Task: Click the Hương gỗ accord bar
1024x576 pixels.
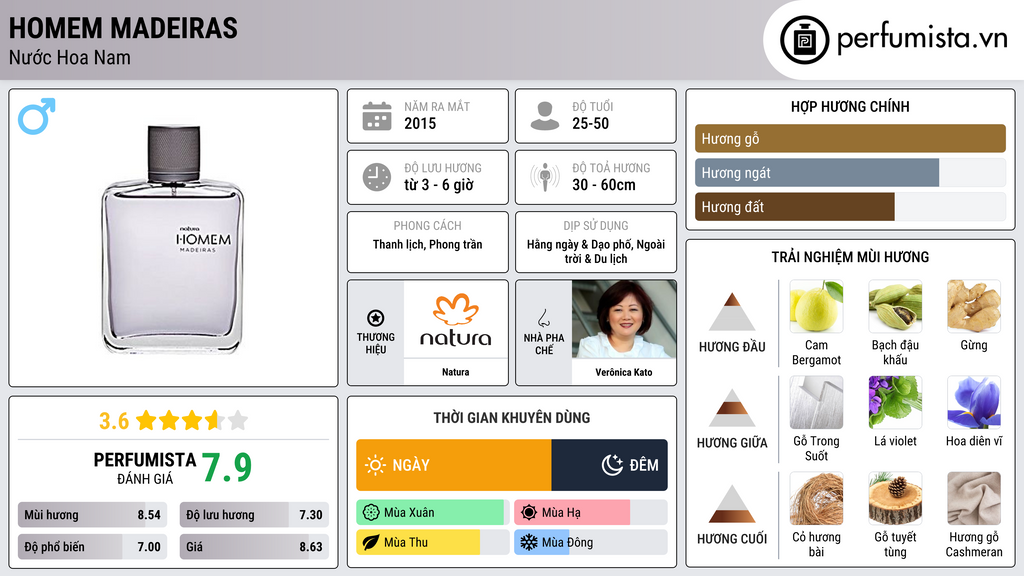Action: tap(850, 138)
